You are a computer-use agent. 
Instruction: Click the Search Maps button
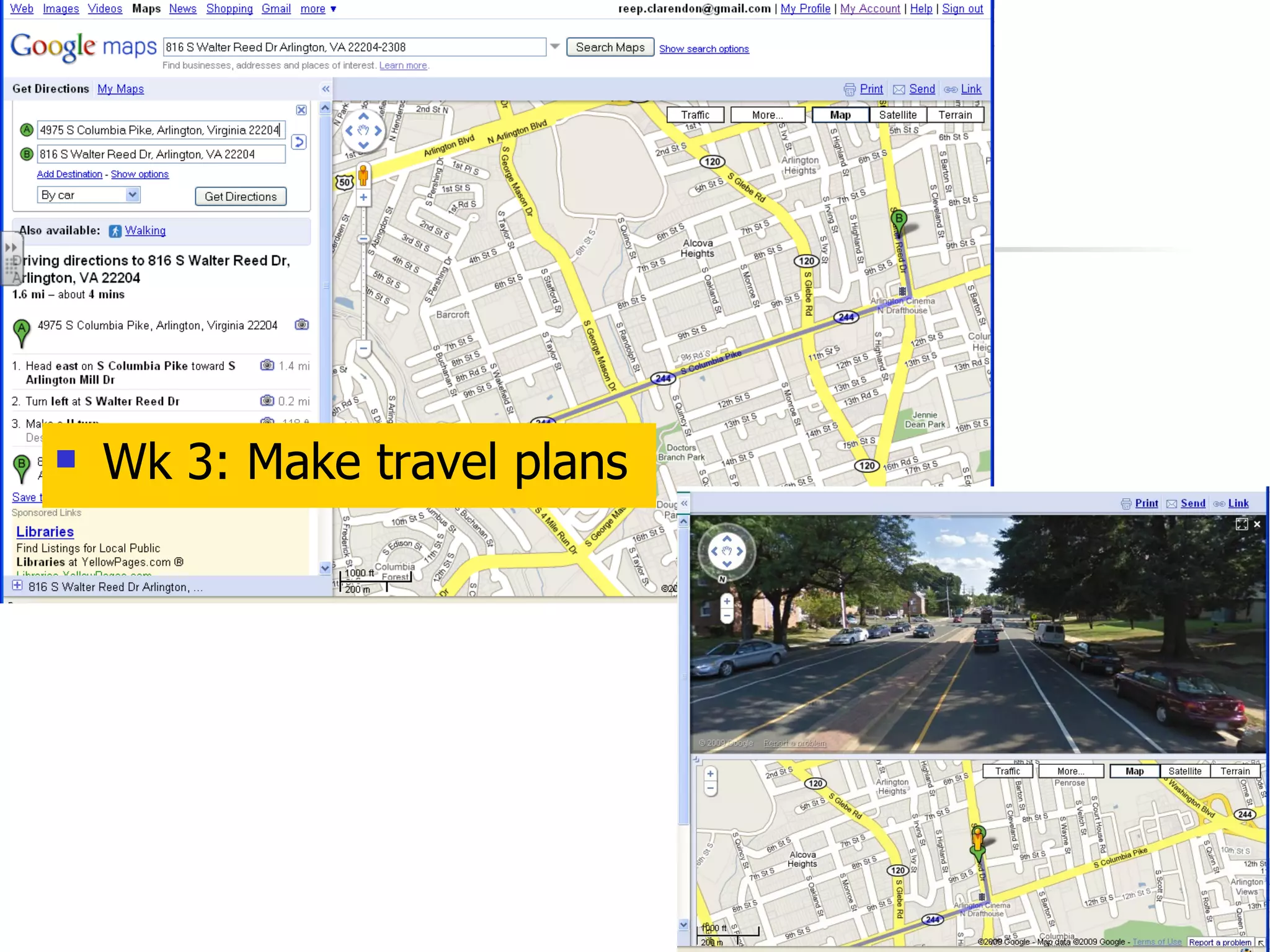pyautogui.click(x=610, y=47)
